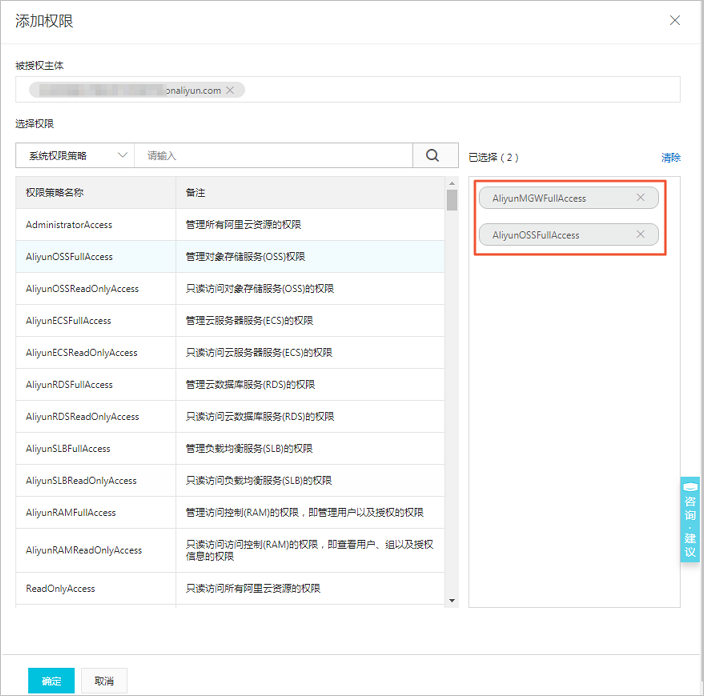Screen dimensions: 704x696
Task: Close the 添加权限 dialog with the X
Action: click(x=675, y=20)
